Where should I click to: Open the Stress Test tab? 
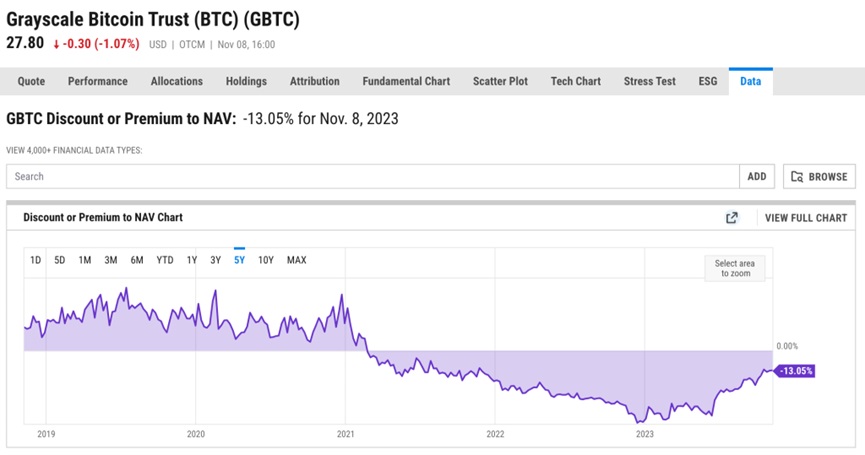click(648, 82)
